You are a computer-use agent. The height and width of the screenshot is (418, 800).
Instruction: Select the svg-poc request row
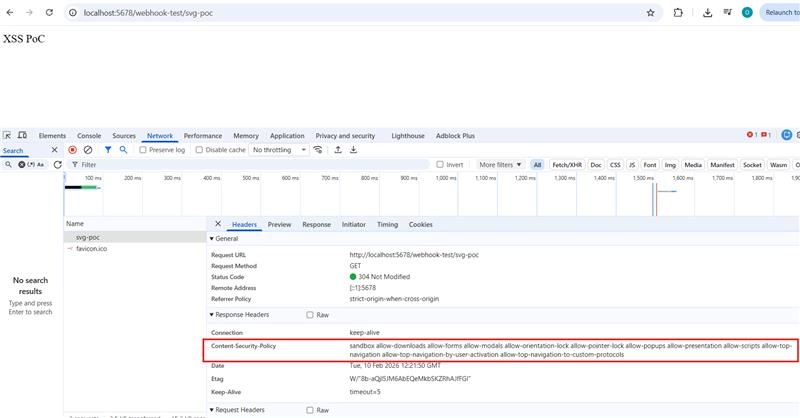pos(135,237)
